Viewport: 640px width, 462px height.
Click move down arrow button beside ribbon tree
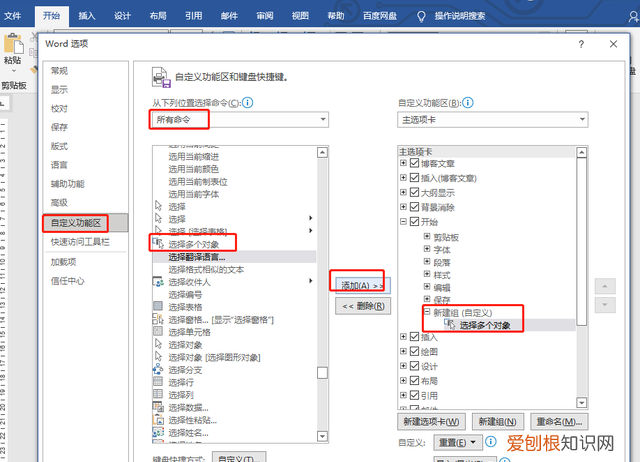(x=605, y=305)
